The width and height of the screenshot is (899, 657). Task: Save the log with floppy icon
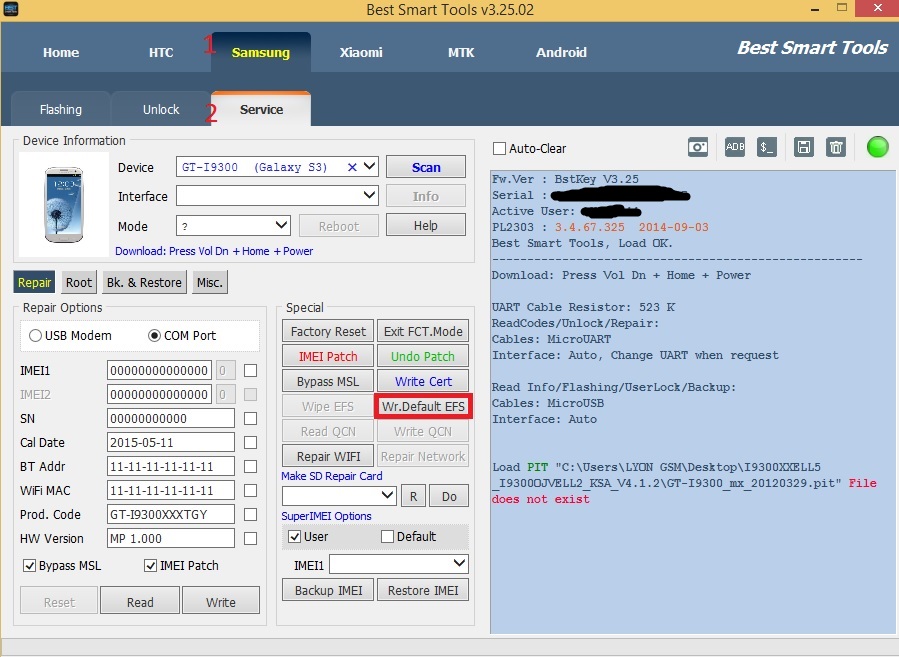[804, 147]
